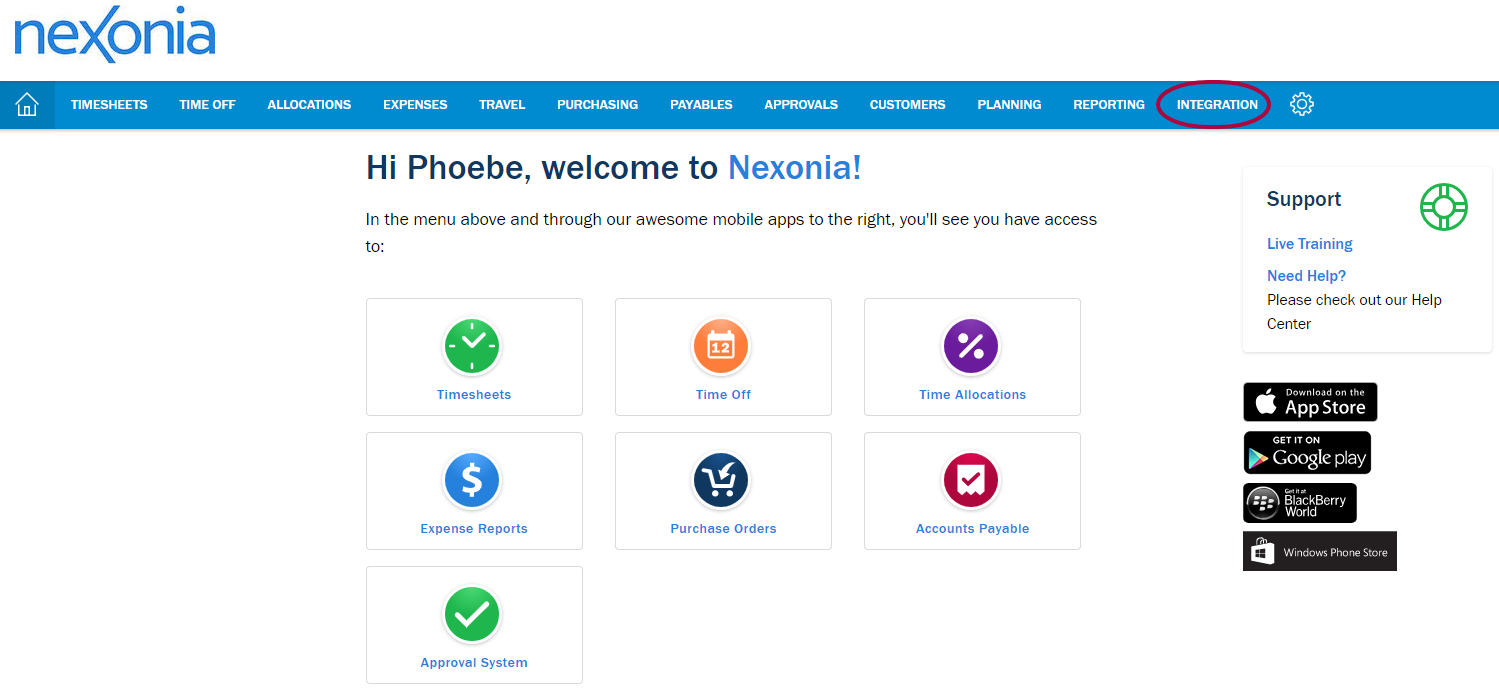The image size is (1499, 696).
Task: Click the purple Time Allocations percent icon
Action: point(971,346)
